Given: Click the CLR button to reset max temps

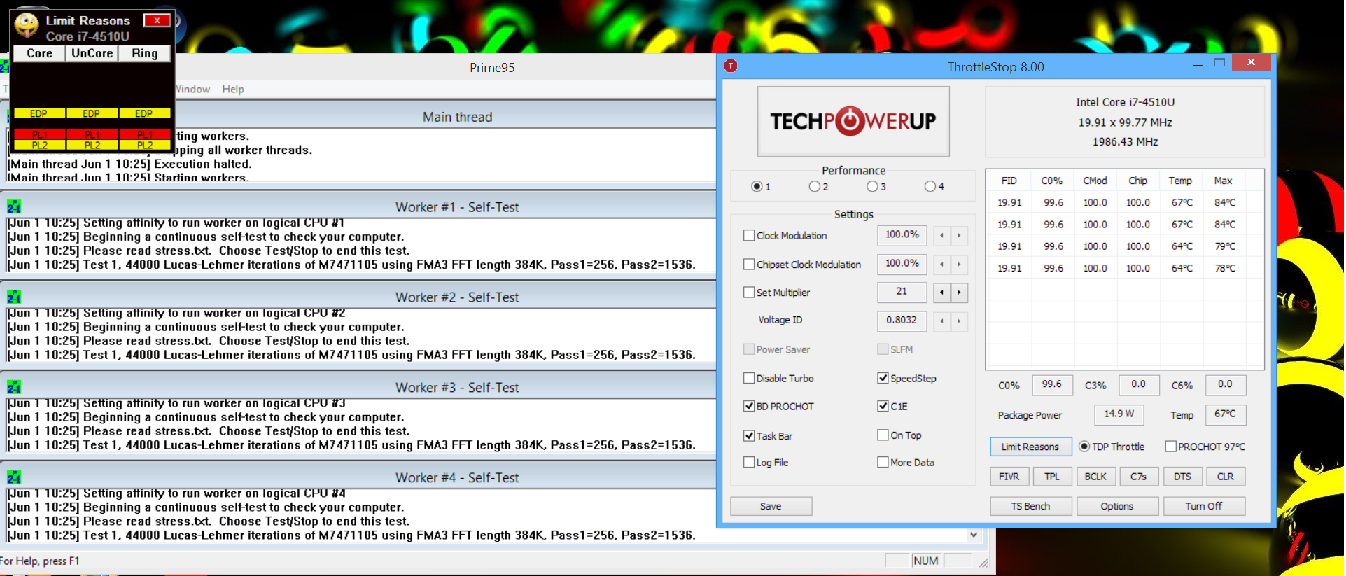Looking at the screenshot, I should pyautogui.click(x=1226, y=477).
